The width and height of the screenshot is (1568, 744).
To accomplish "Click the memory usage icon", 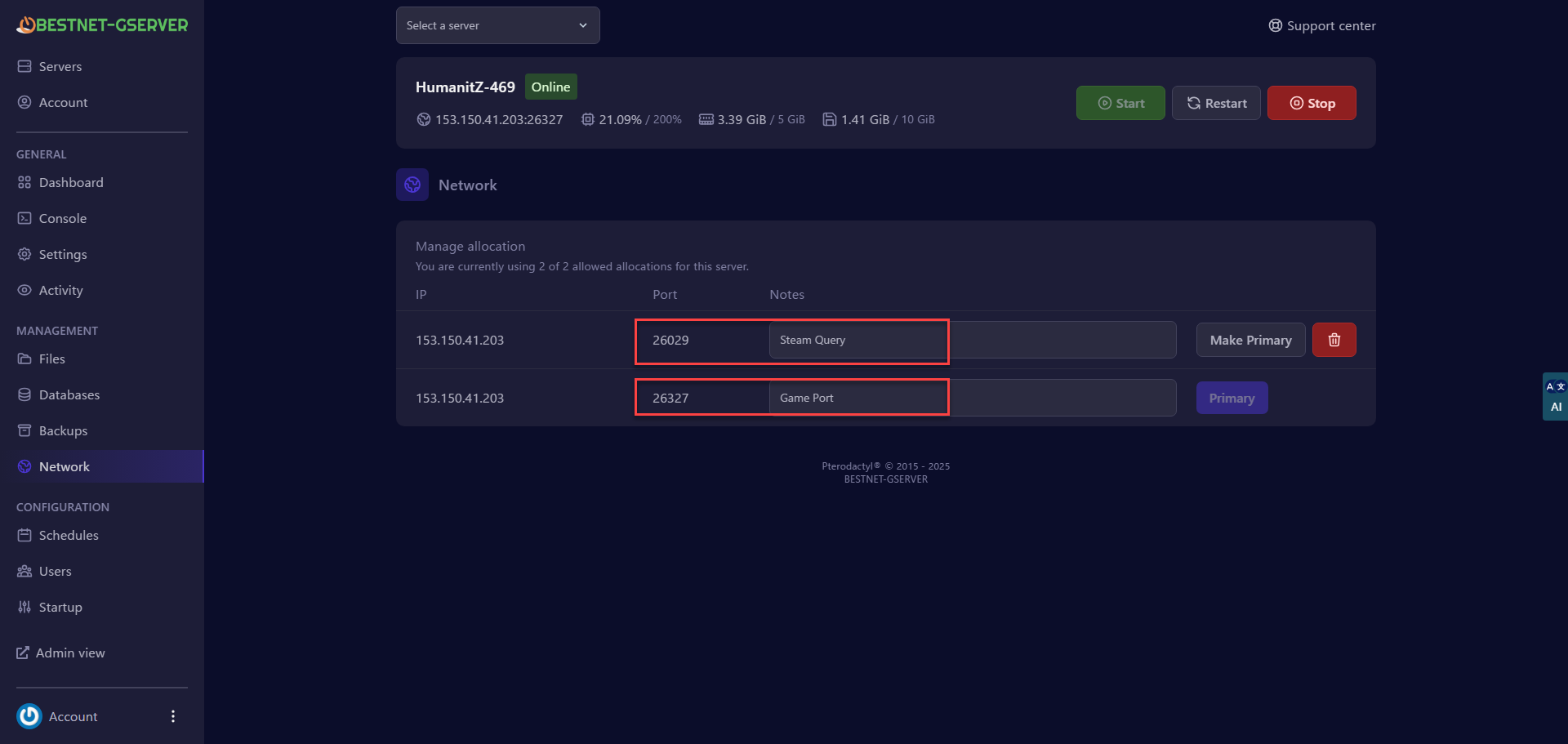I will click(706, 119).
